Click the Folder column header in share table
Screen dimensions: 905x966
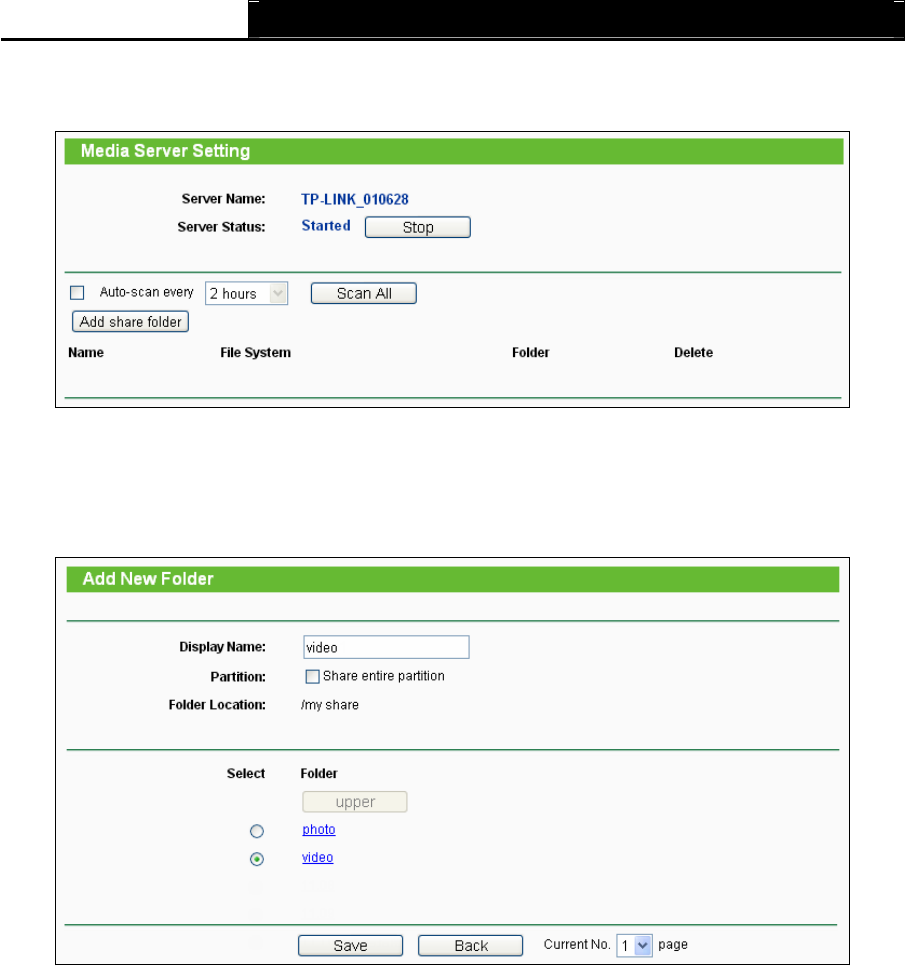click(530, 352)
